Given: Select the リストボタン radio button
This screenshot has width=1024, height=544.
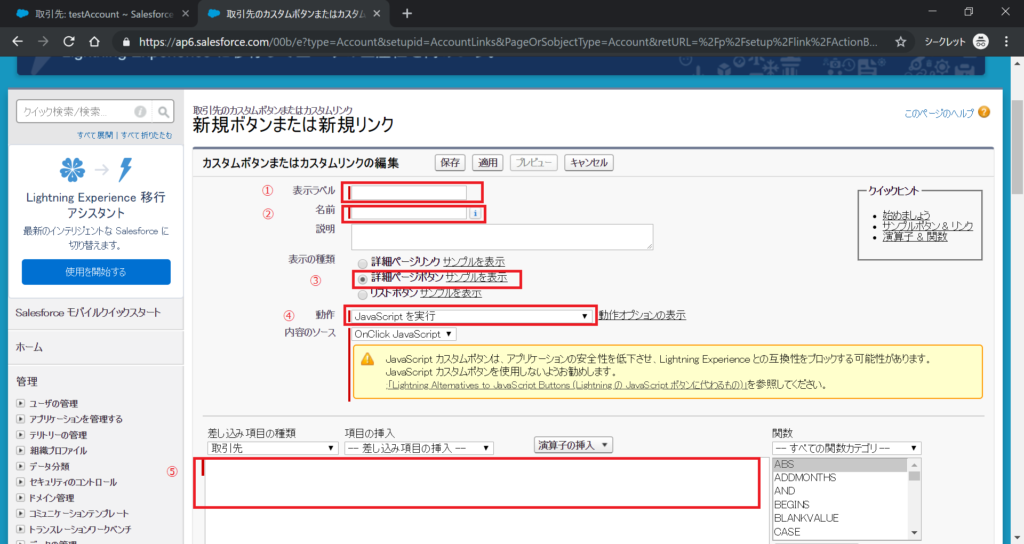Looking at the screenshot, I should click(x=363, y=294).
